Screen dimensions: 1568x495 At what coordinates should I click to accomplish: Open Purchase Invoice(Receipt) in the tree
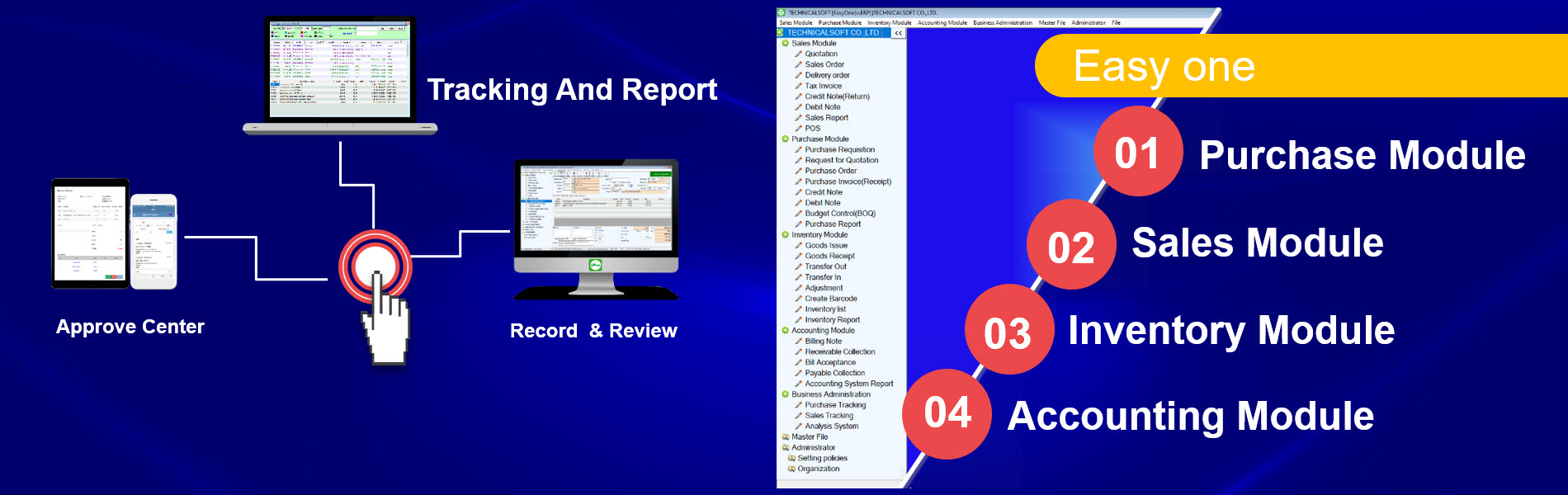click(848, 182)
